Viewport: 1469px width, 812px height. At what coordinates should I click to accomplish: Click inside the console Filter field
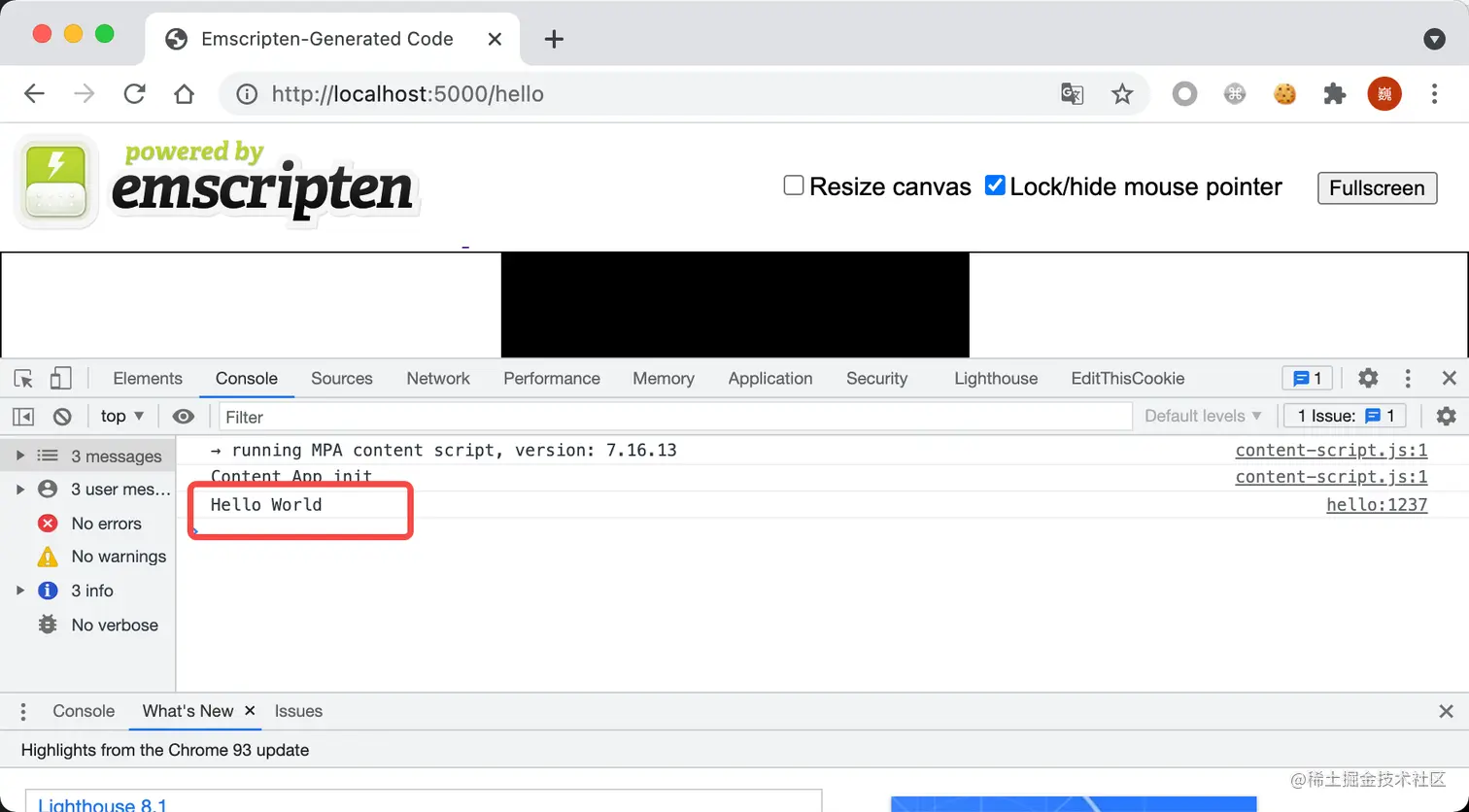click(x=389, y=416)
